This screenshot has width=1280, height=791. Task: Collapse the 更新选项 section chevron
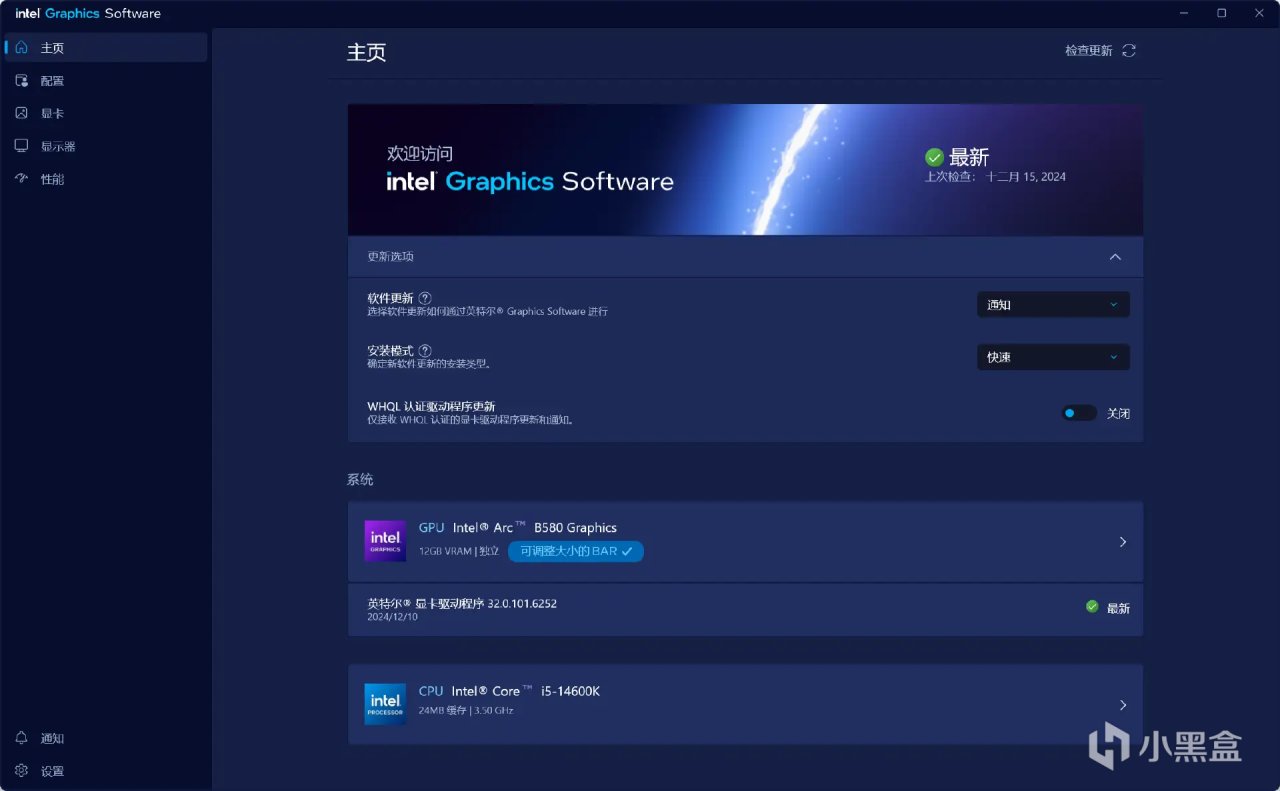pos(1115,257)
